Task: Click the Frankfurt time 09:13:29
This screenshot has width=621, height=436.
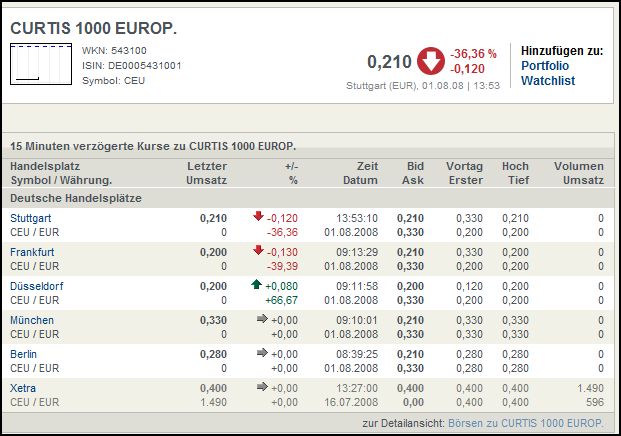Action: pyautogui.click(x=357, y=253)
